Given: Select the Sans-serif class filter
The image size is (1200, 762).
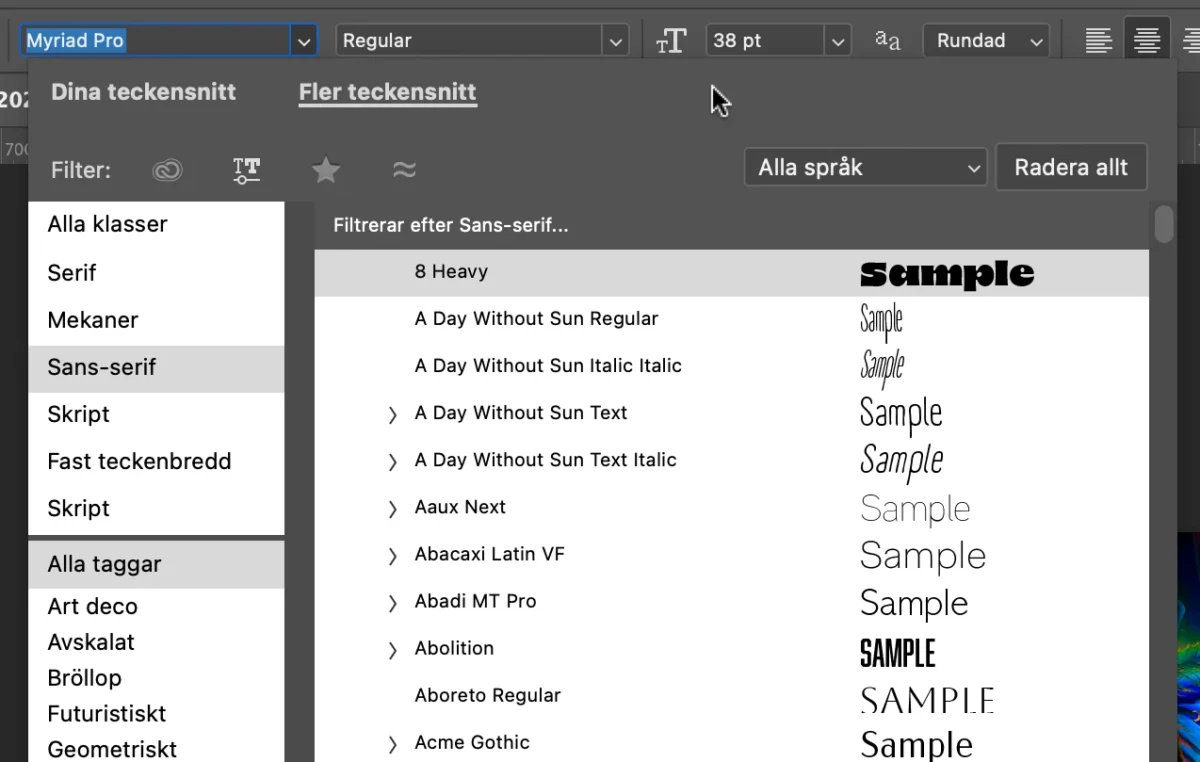Looking at the screenshot, I should point(156,368).
